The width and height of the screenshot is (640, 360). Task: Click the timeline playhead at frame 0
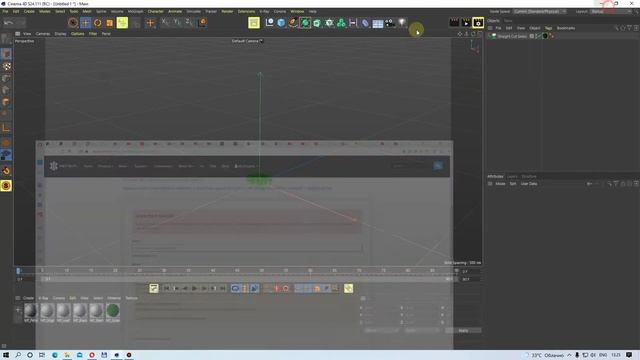click(x=18, y=271)
